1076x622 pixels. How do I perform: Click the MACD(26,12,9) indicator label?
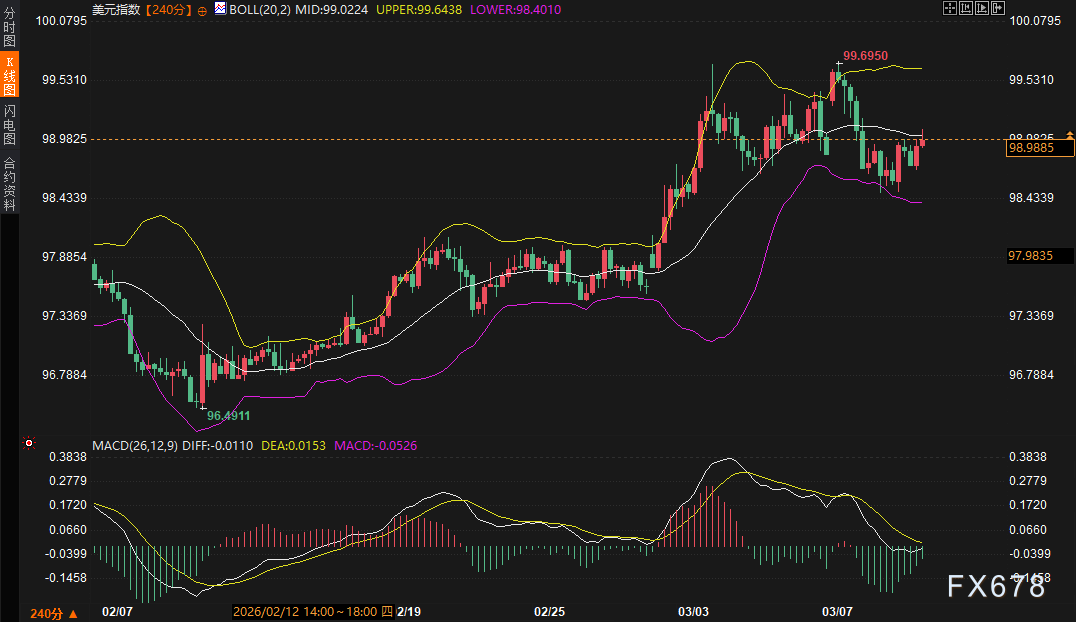(136, 444)
